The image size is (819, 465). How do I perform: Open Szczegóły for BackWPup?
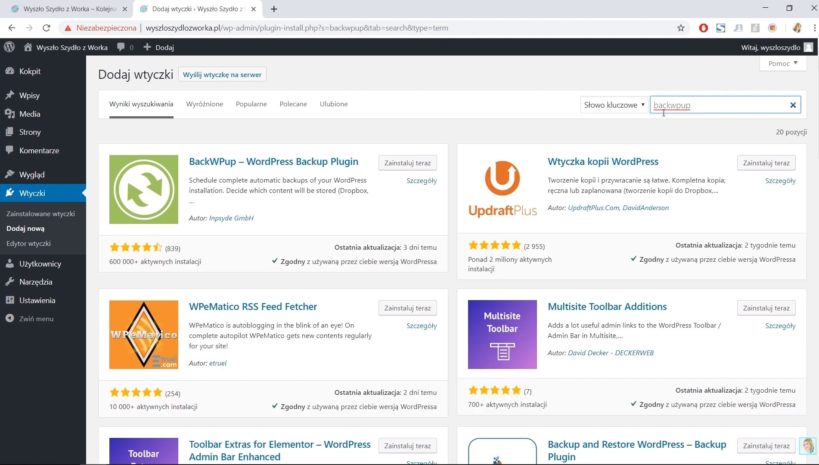click(422, 181)
